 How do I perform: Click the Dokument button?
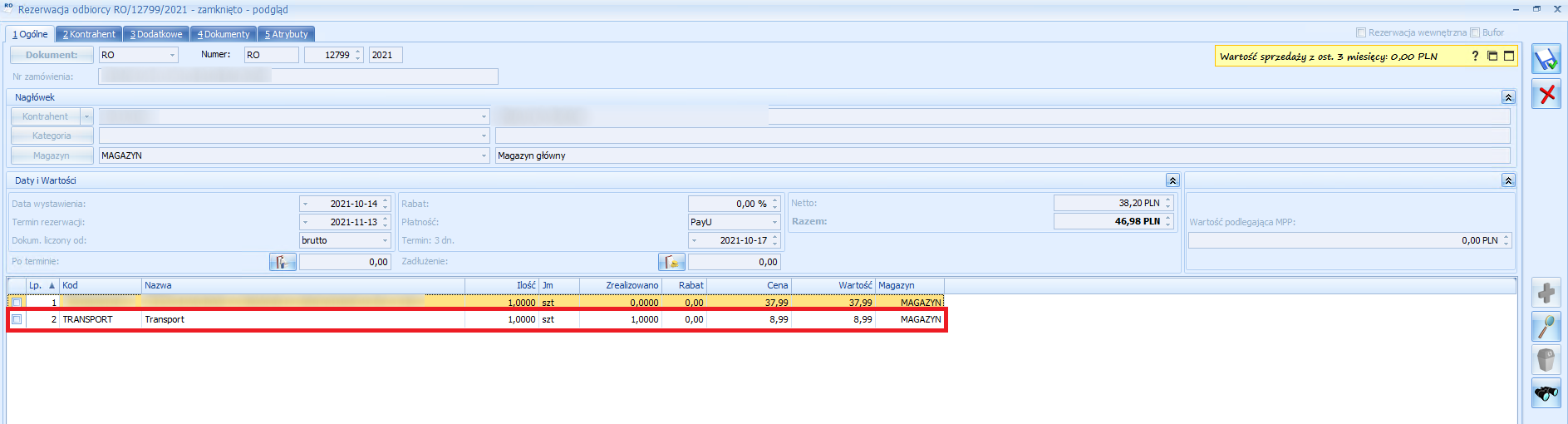click(x=52, y=55)
